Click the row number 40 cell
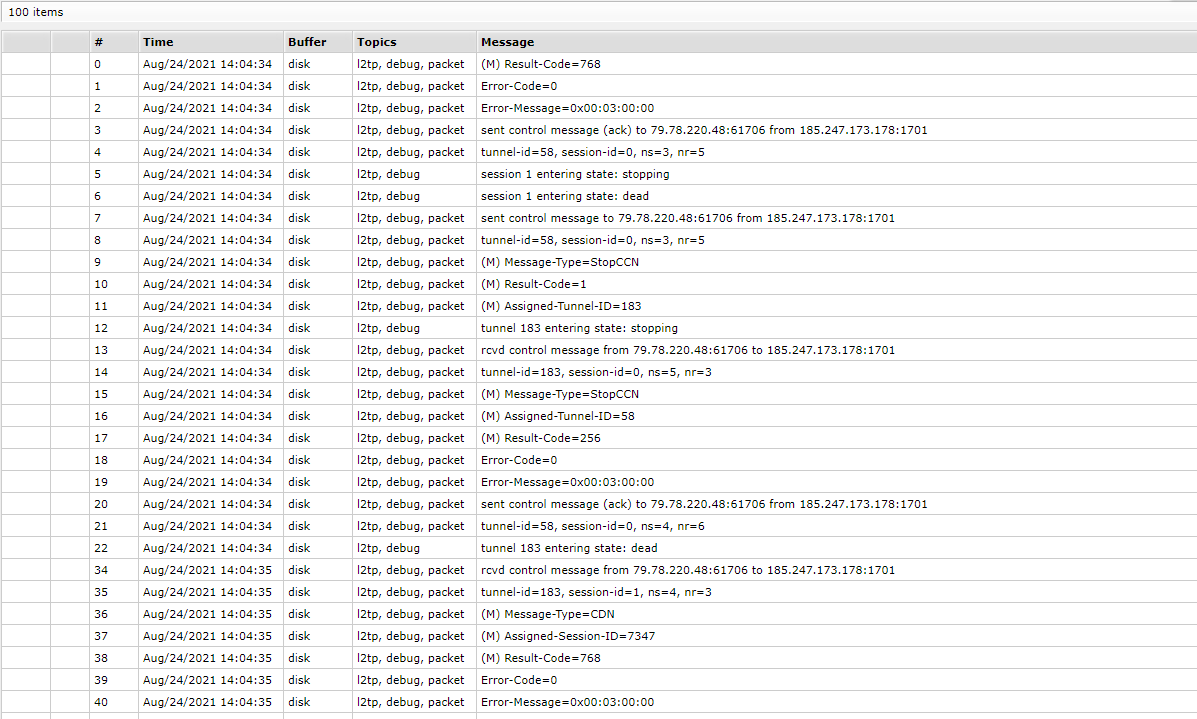 coord(101,702)
